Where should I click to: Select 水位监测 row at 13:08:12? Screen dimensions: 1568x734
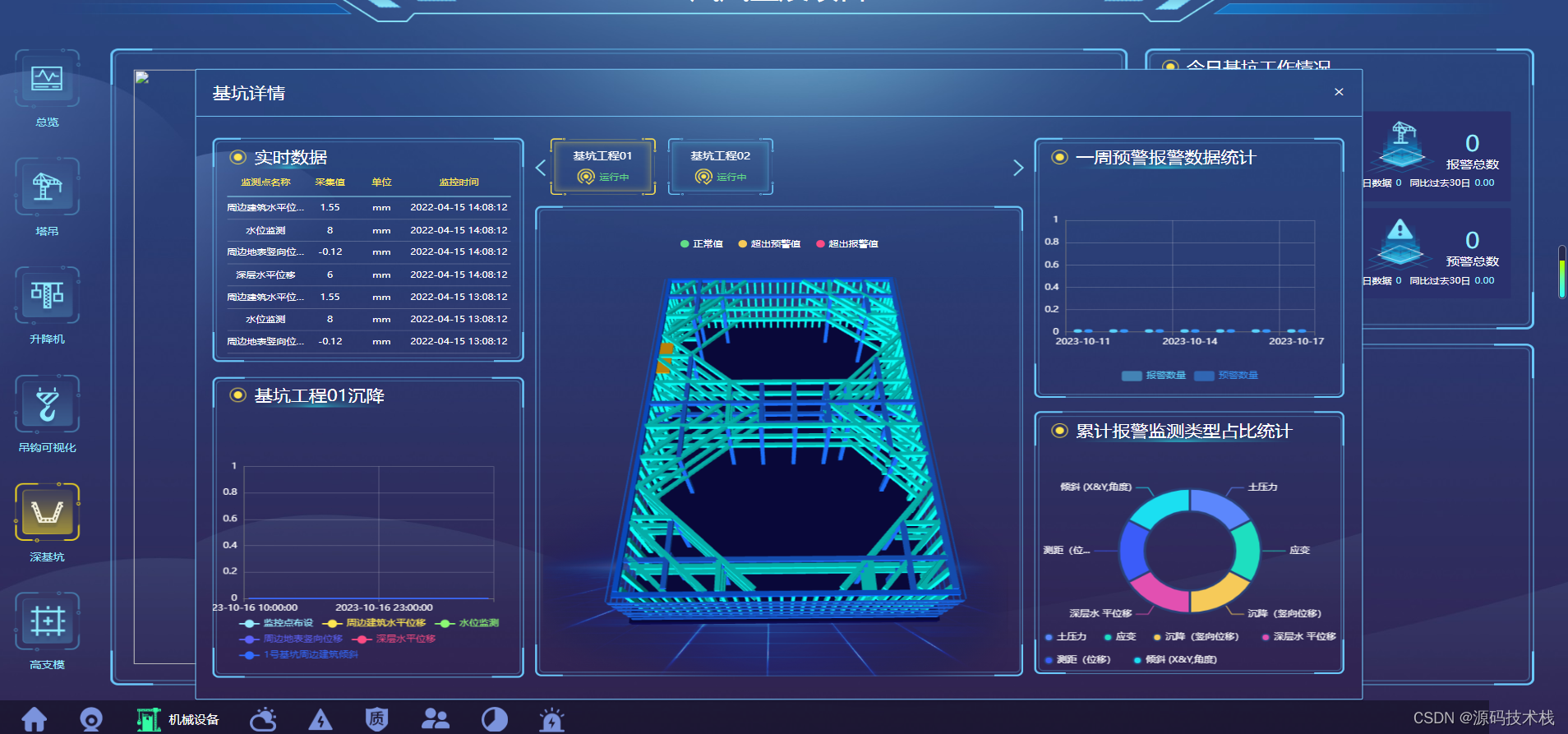pos(368,320)
